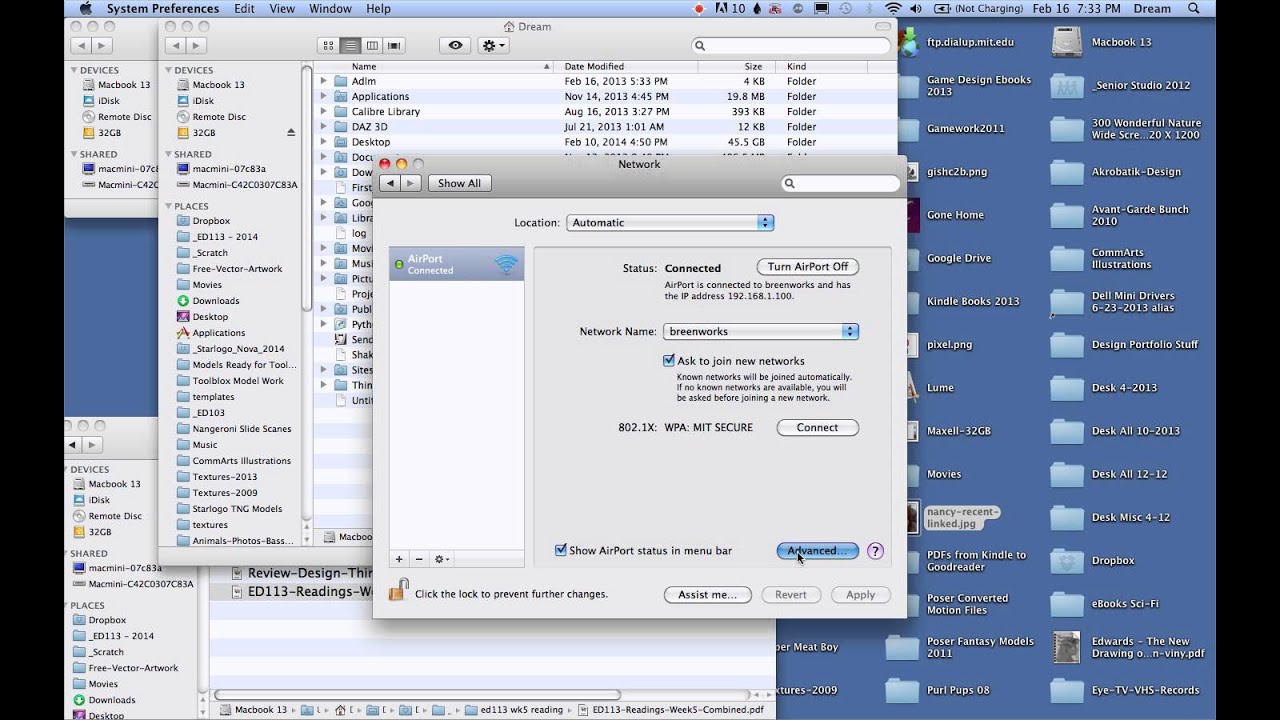Screen dimensions: 1280x720
Task: Click Assist me… button
Action: pos(708,594)
